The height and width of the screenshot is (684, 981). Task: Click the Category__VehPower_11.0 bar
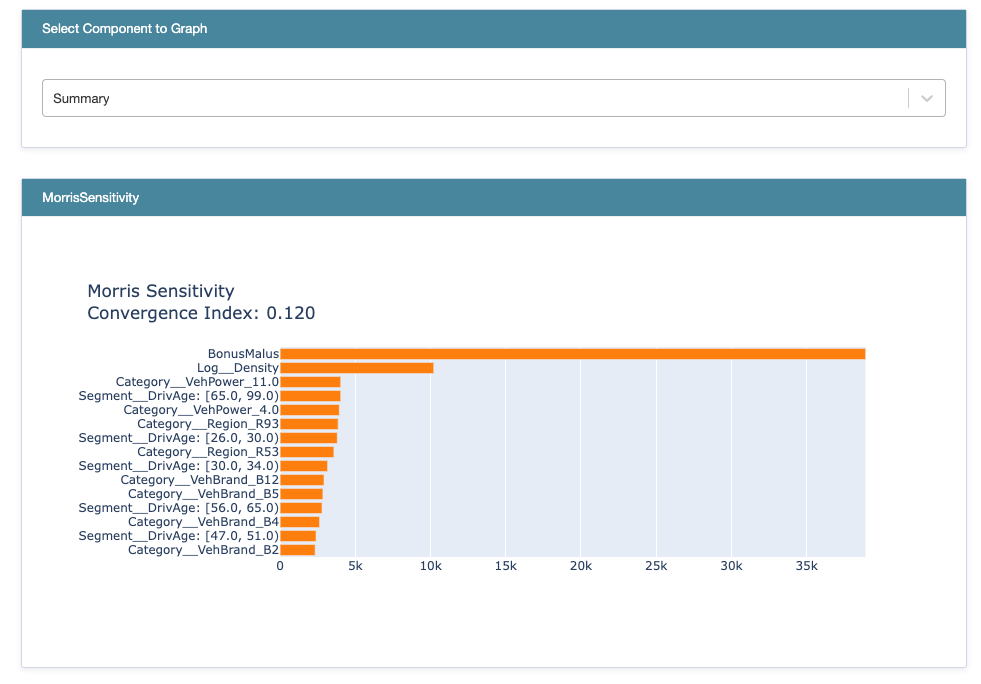point(310,382)
